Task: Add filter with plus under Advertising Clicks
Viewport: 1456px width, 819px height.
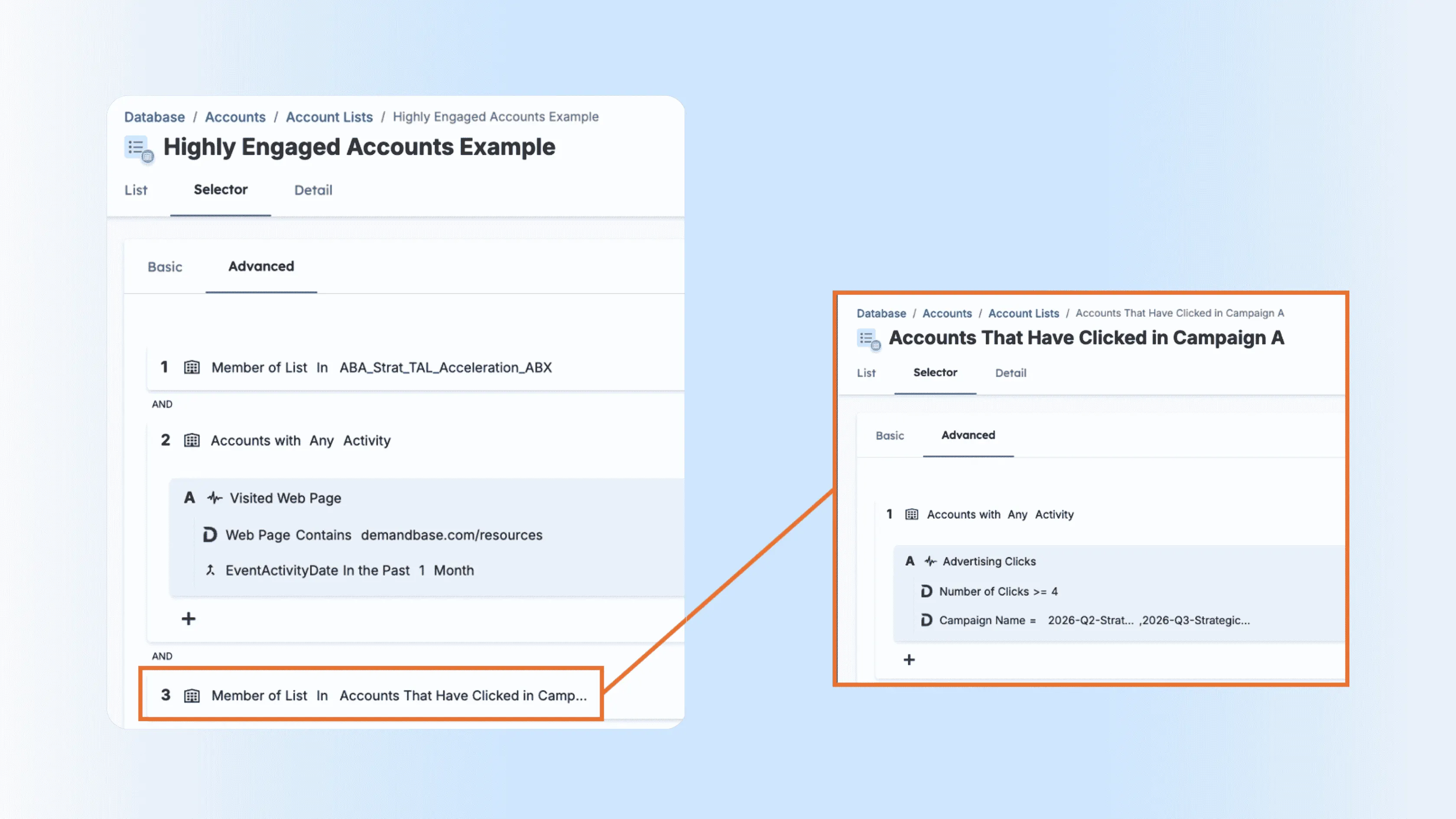Action: 909,660
